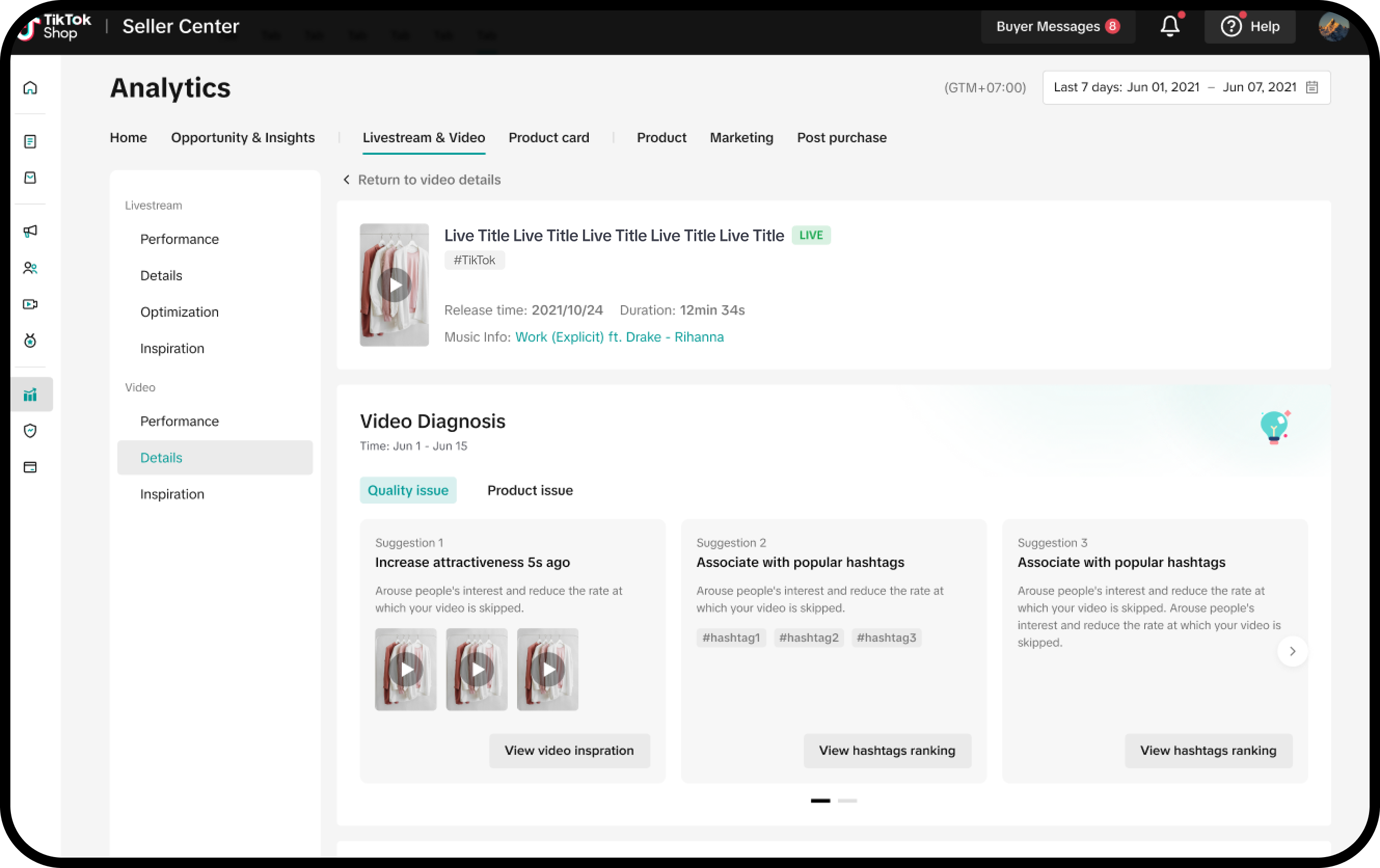Screen dimensions: 1380x868
Task: Open the Work (Explicit) ft. Drake music link
Action: pos(619,337)
